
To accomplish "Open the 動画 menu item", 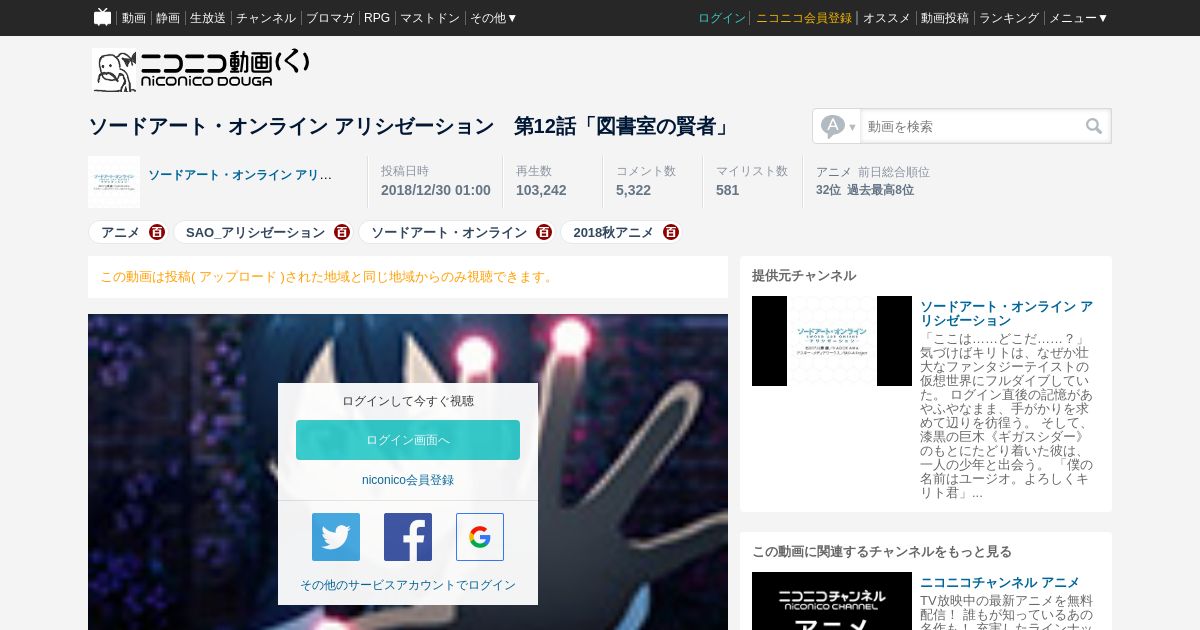I will pyautogui.click(x=134, y=18).
